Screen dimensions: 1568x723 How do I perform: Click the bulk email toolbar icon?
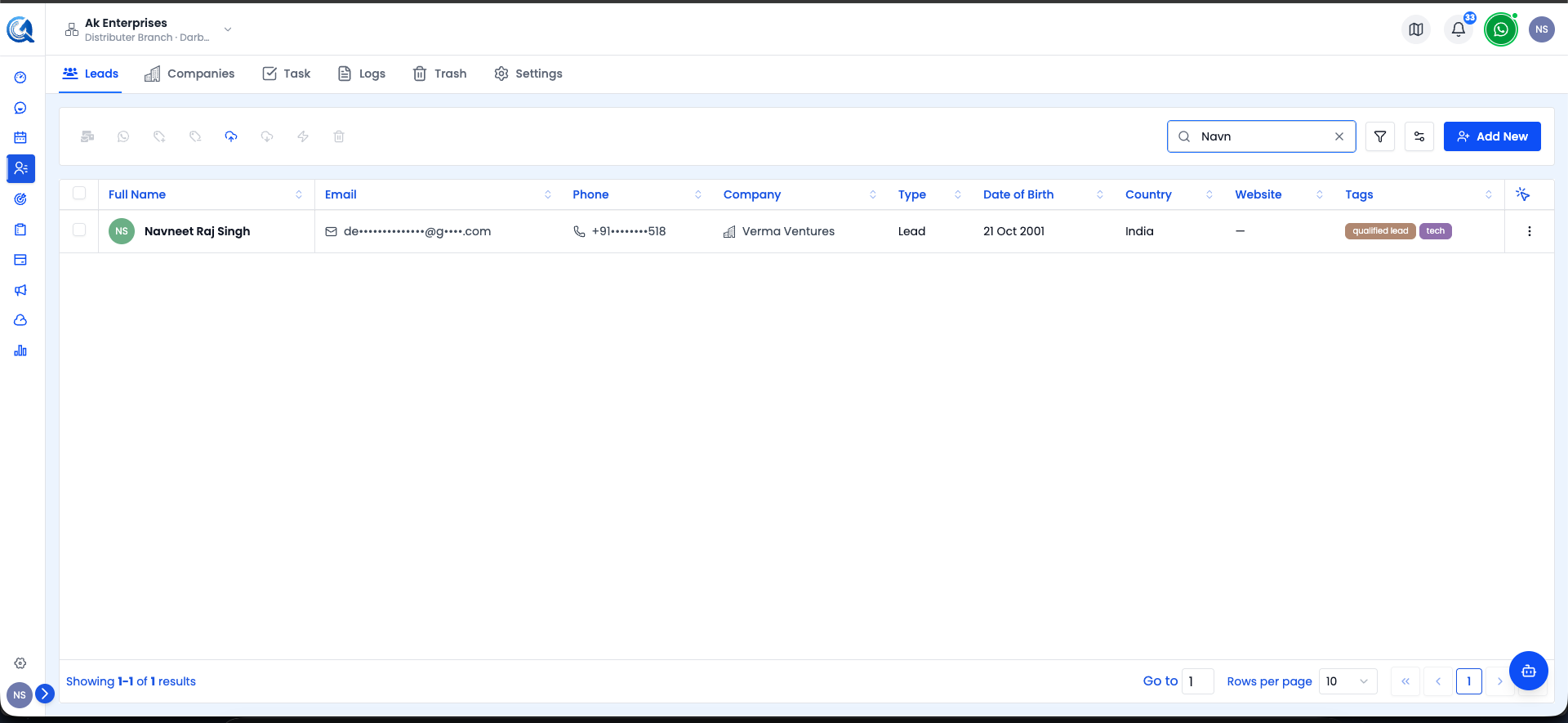pos(87,136)
